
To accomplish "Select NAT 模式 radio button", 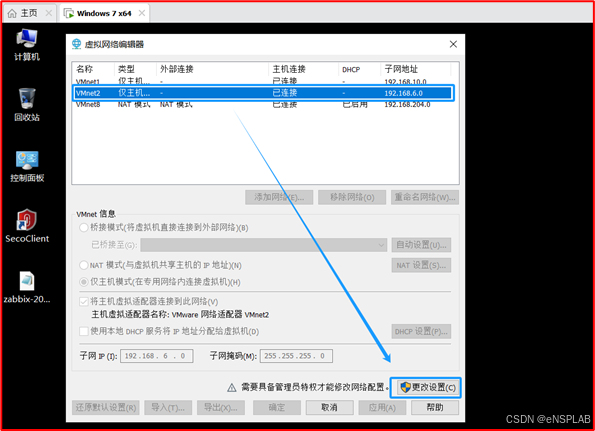I will click(83, 265).
